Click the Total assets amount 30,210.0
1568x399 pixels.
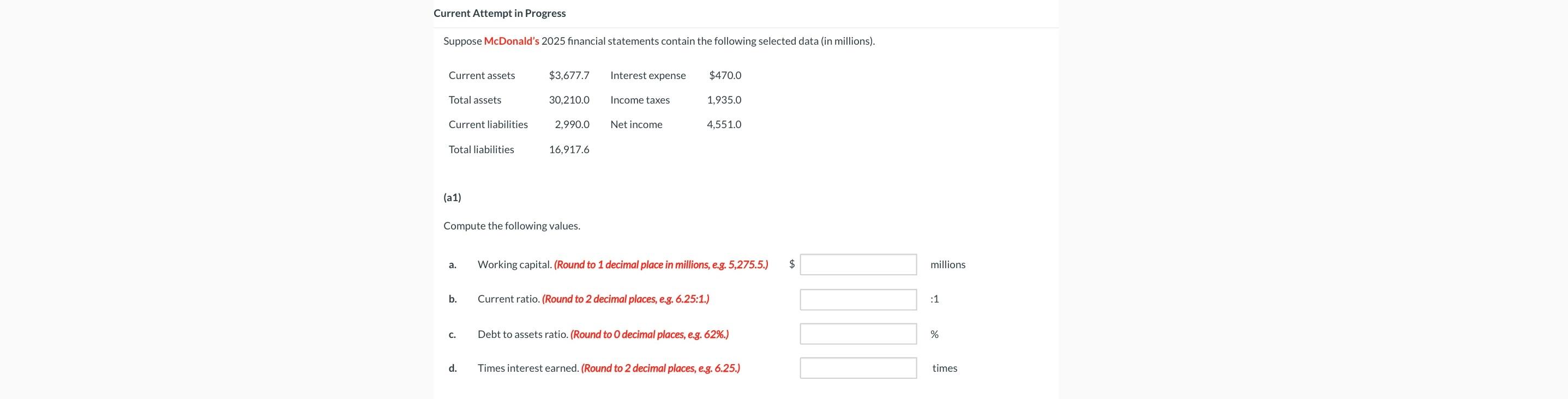tap(569, 100)
